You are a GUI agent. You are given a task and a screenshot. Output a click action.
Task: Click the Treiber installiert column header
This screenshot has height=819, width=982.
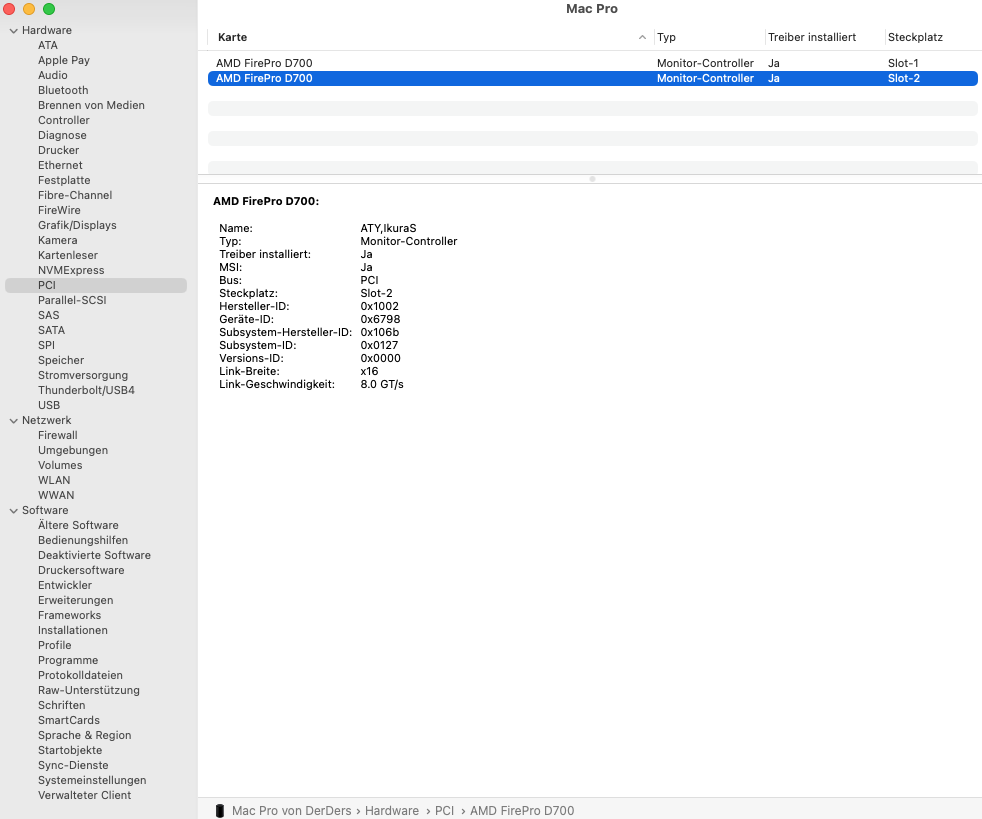(811, 38)
